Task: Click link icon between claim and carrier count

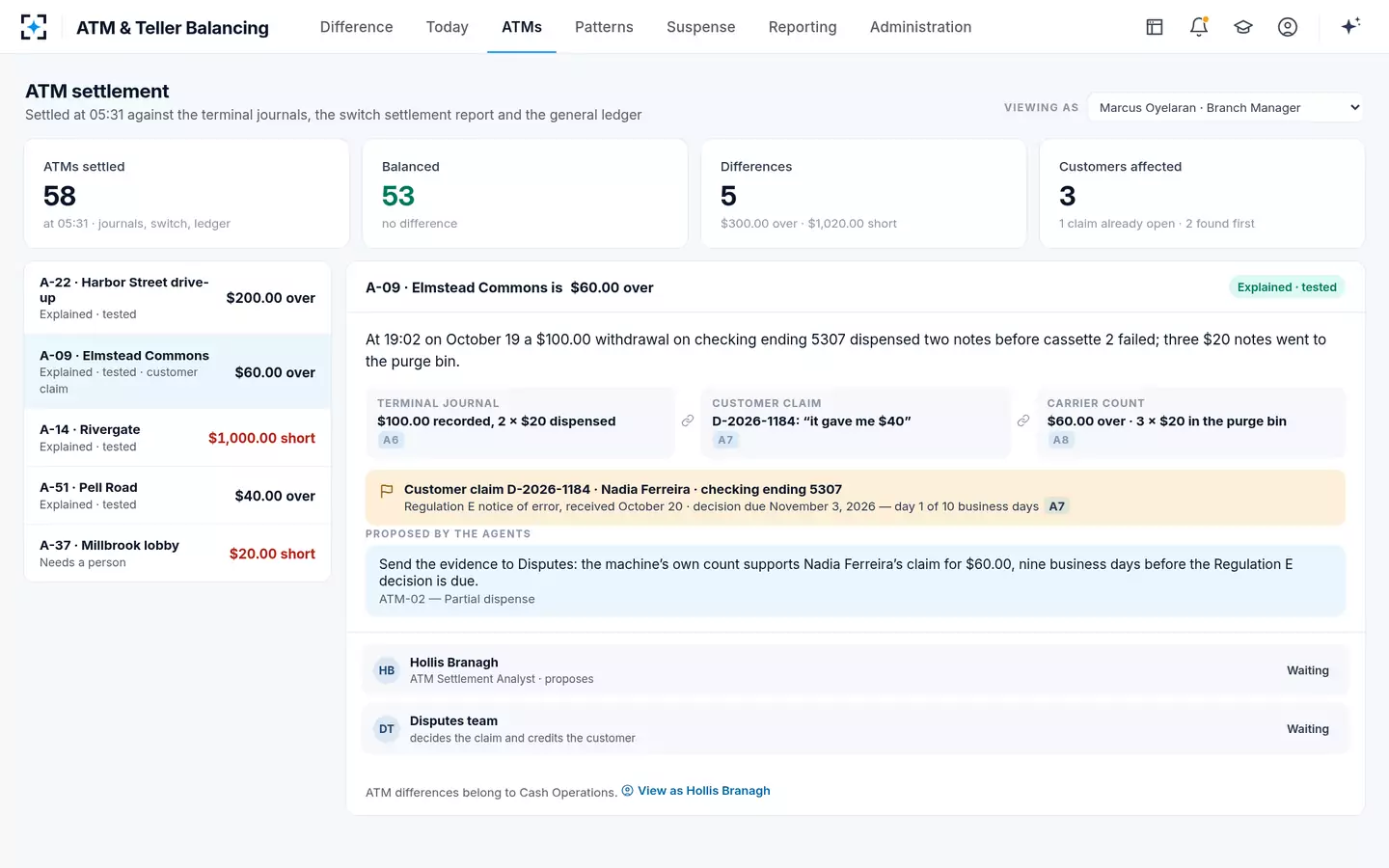Action: click(1023, 420)
